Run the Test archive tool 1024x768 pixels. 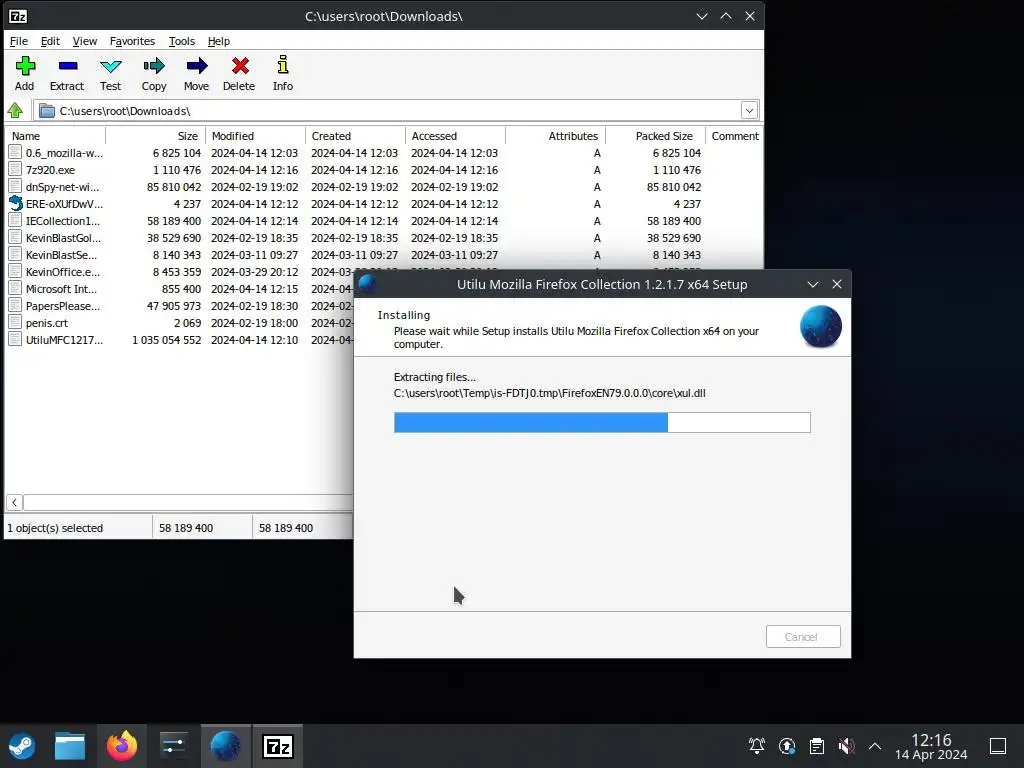[x=110, y=66]
